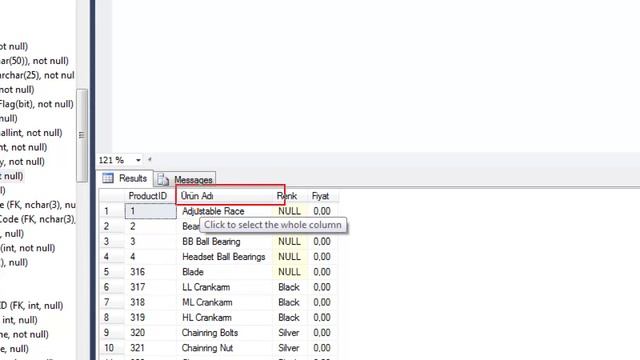The height and width of the screenshot is (360, 640).
Task: Click the ProductID cell 316
Action: click(151, 272)
